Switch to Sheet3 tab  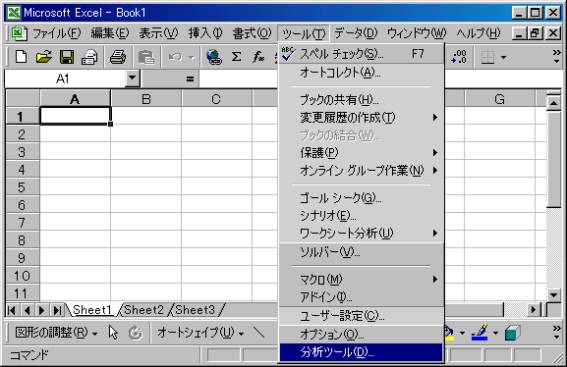coord(195,310)
